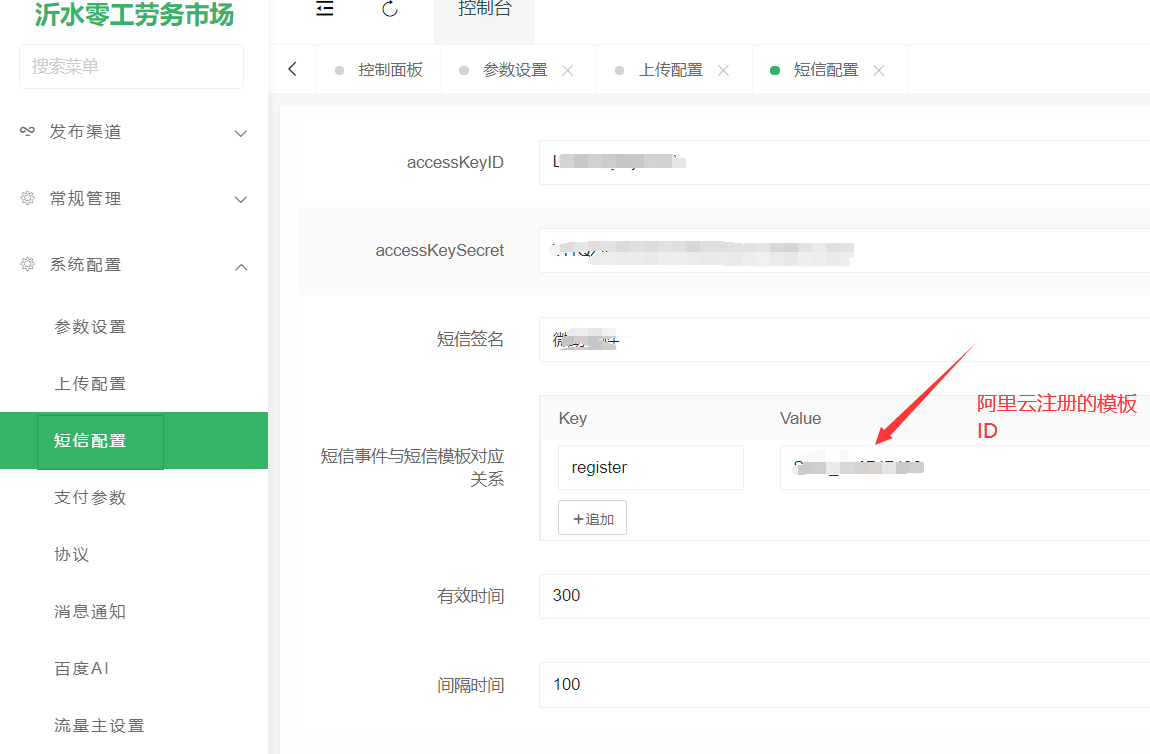Close the 上传配置 tab

coord(724,70)
